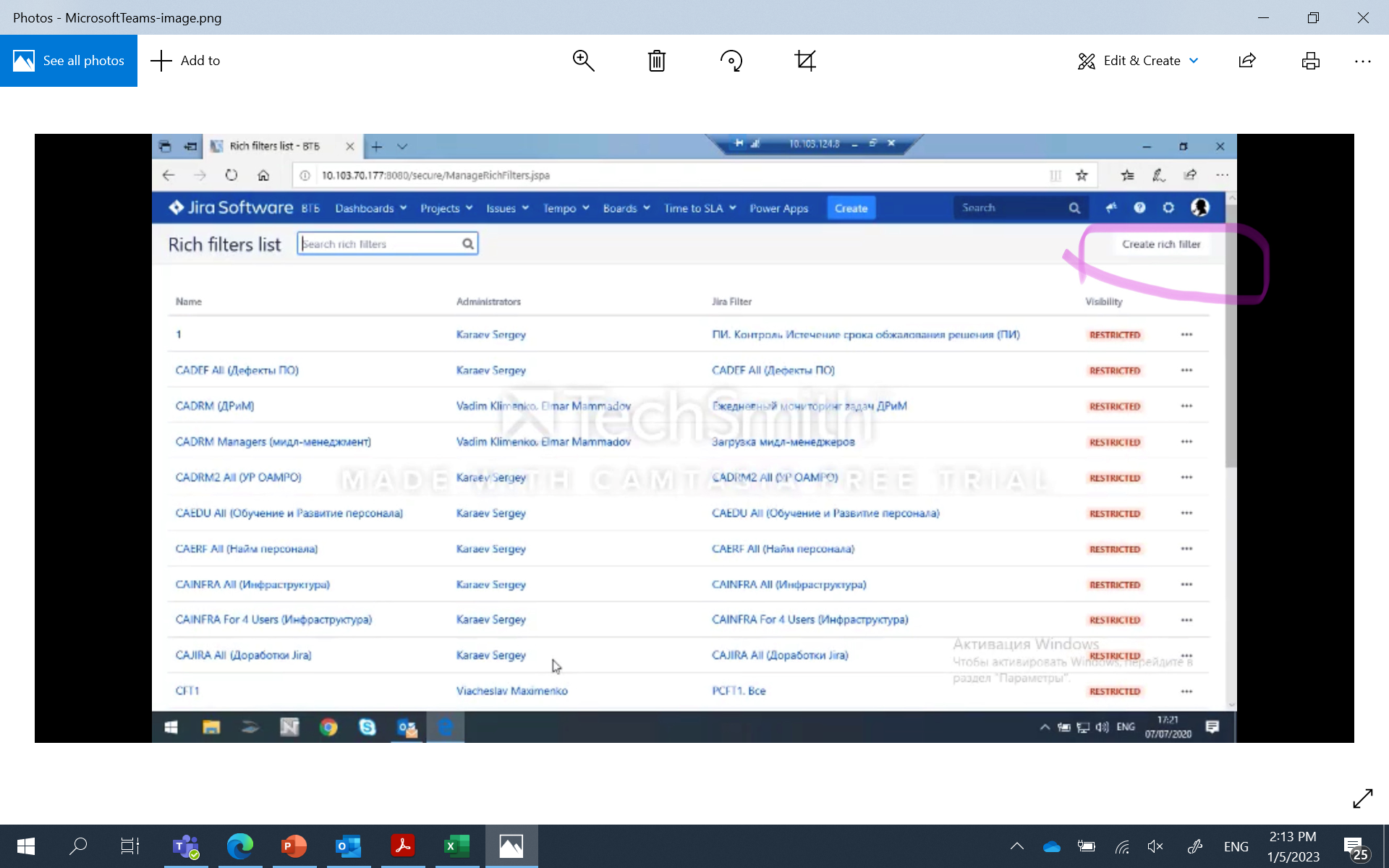
Task: Open Outlook from the taskbar
Action: (x=348, y=846)
